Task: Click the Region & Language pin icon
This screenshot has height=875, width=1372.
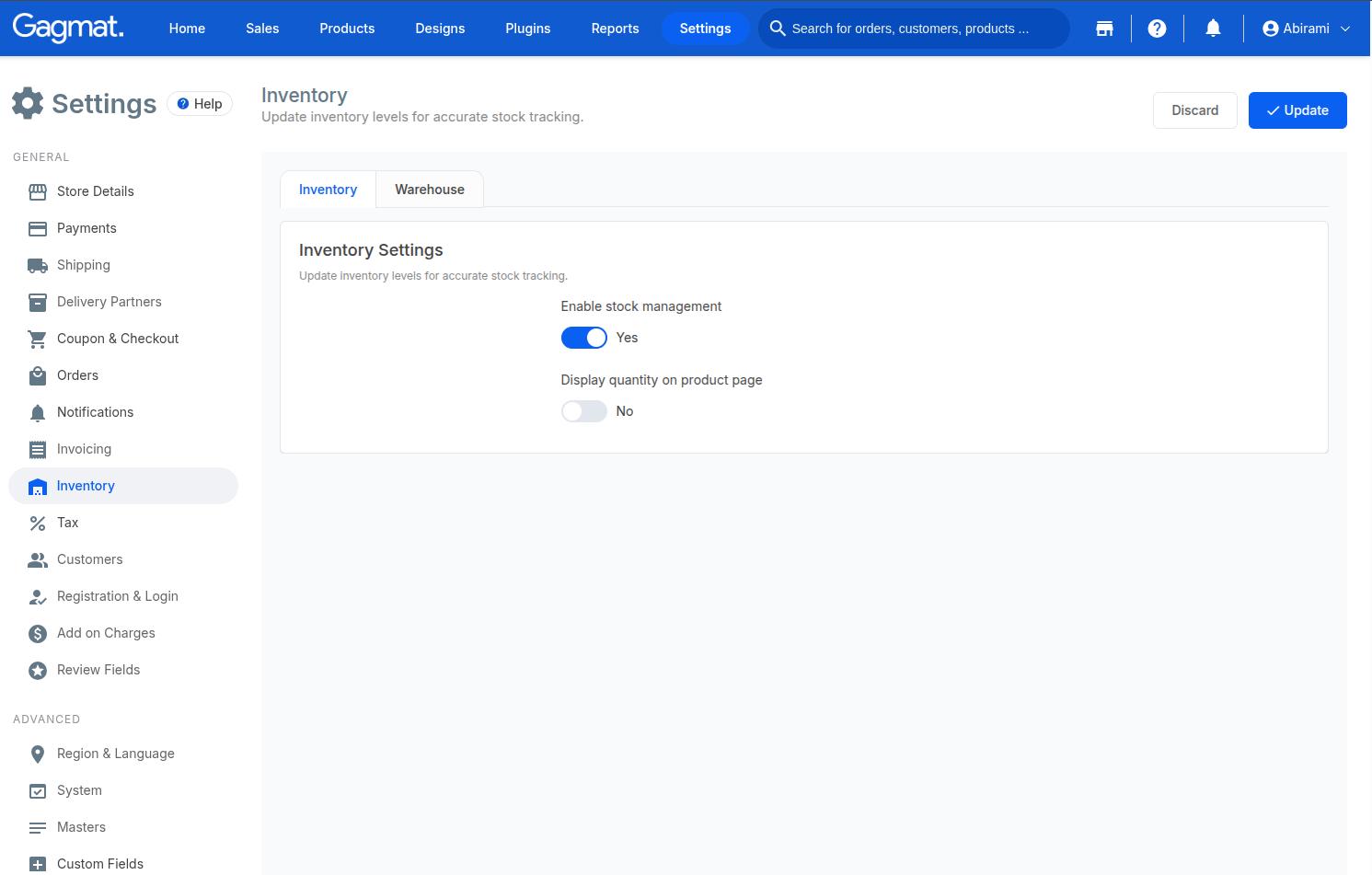Action: tap(38, 754)
